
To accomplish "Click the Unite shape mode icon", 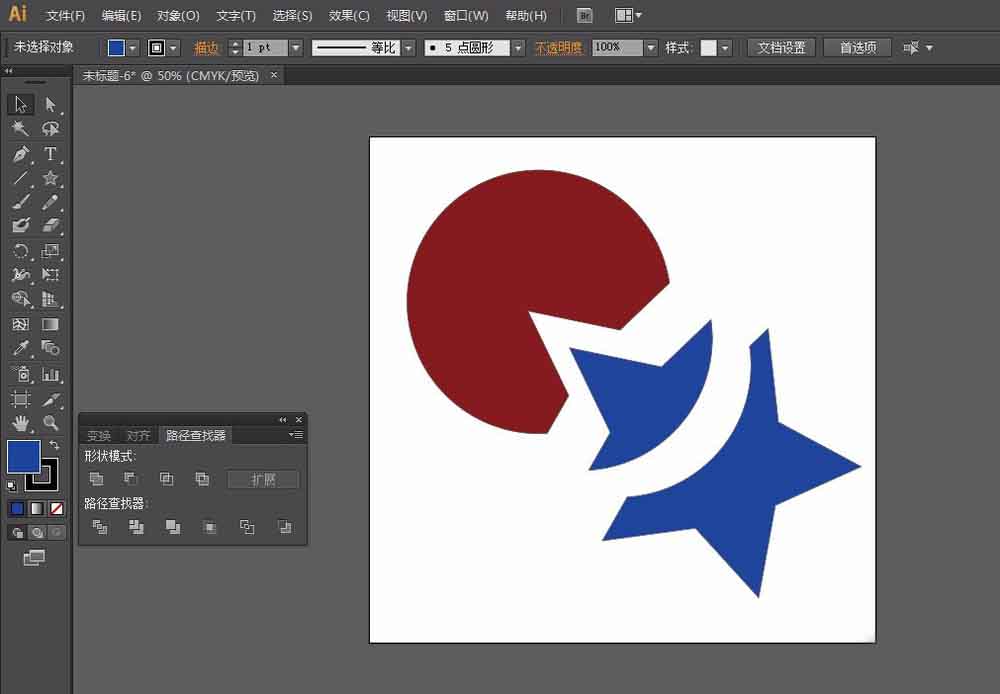I will click(96, 478).
